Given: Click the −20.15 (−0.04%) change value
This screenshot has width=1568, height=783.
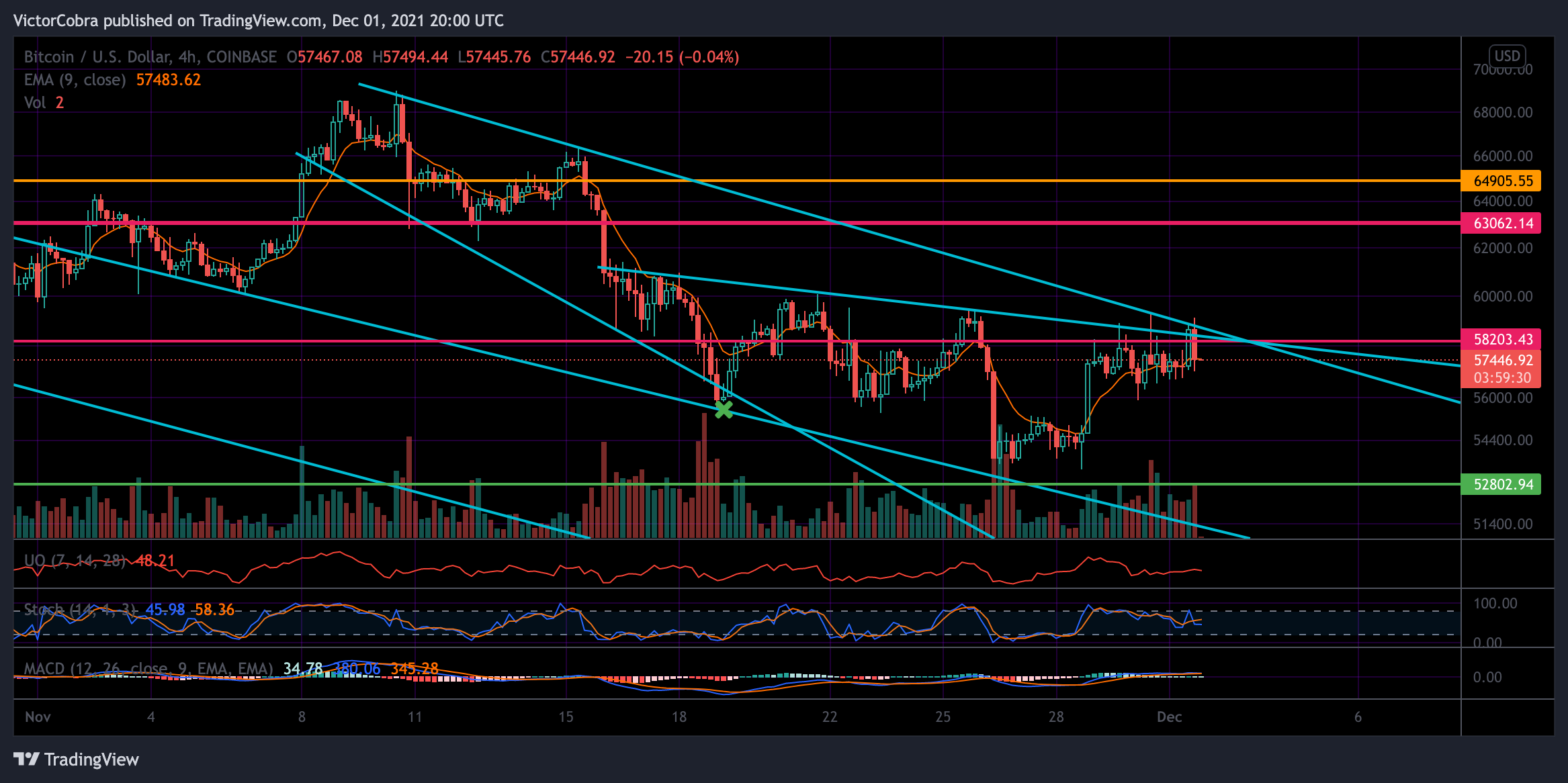Looking at the screenshot, I should click(x=683, y=57).
